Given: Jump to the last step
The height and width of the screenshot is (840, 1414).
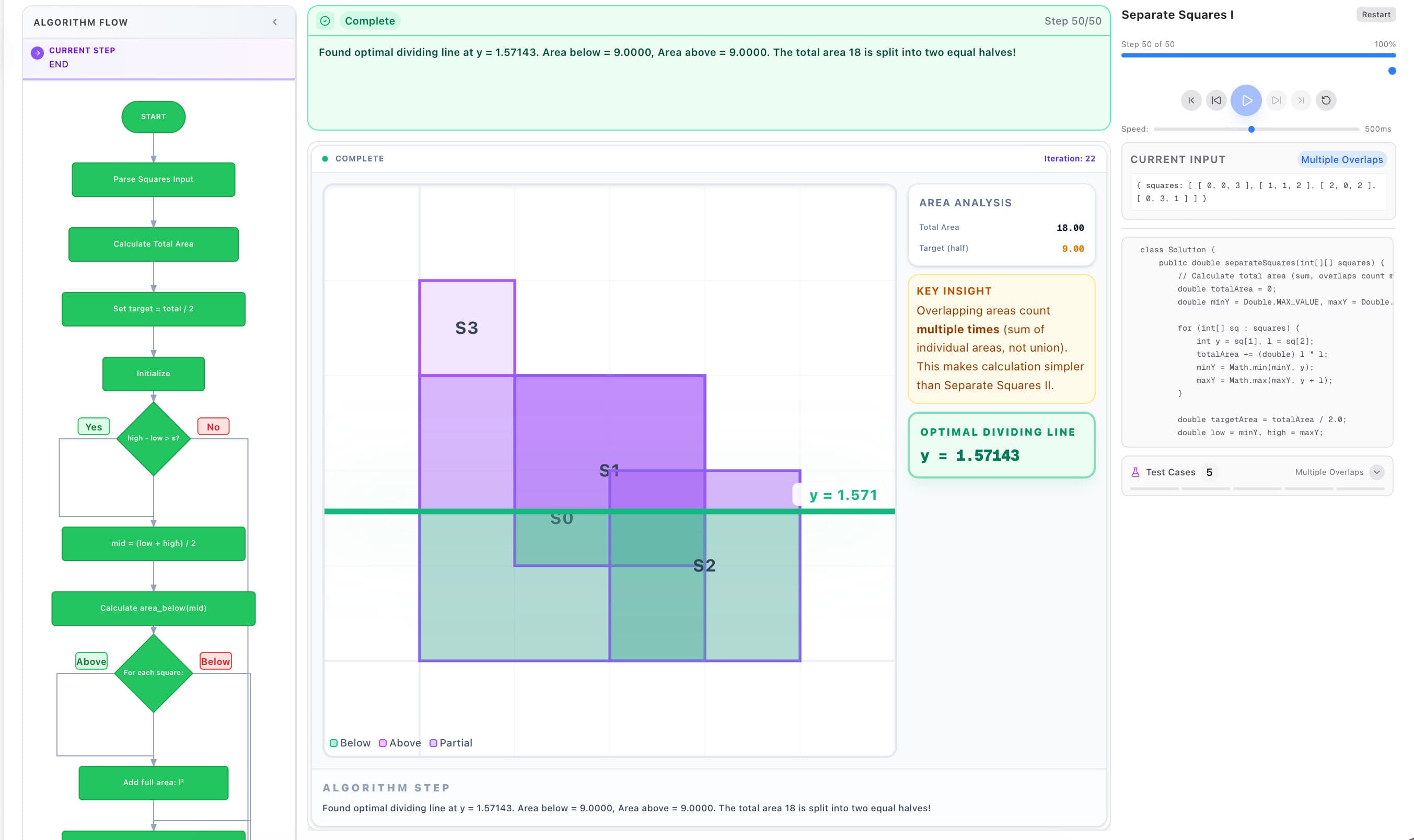Looking at the screenshot, I should (x=1301, y=100).
